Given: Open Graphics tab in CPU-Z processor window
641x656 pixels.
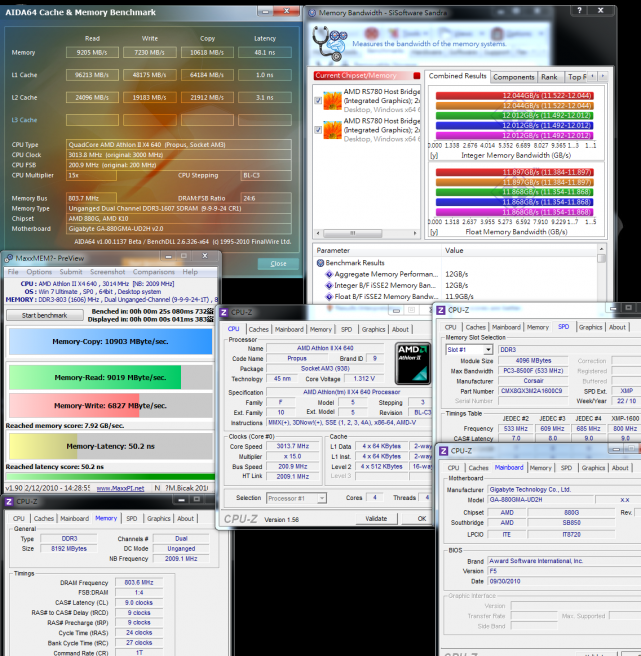Looking at the screenshot, I should coord(373,330).
